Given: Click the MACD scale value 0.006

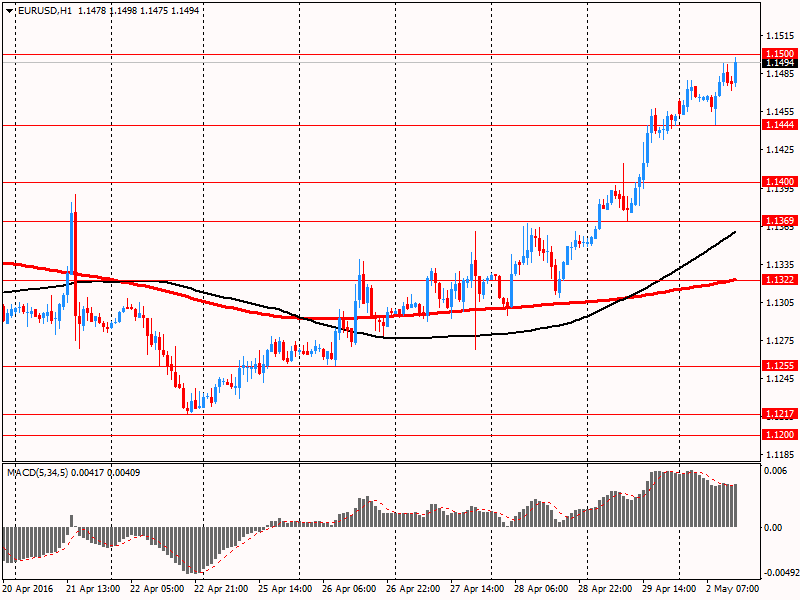Looking at the screenshot, I should (x=776, y=470).
